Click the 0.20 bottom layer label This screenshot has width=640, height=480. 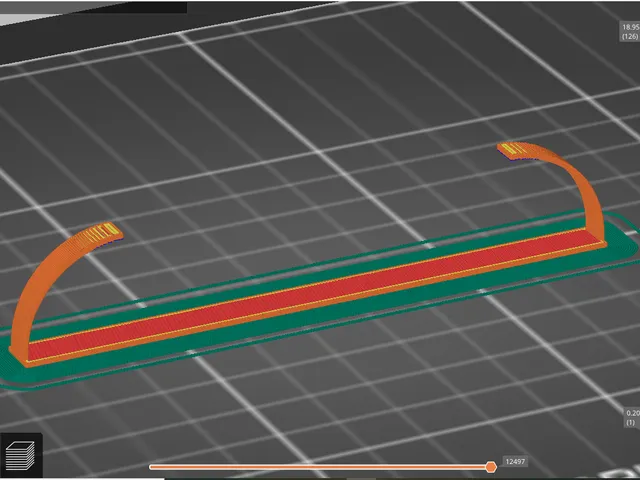633,418
